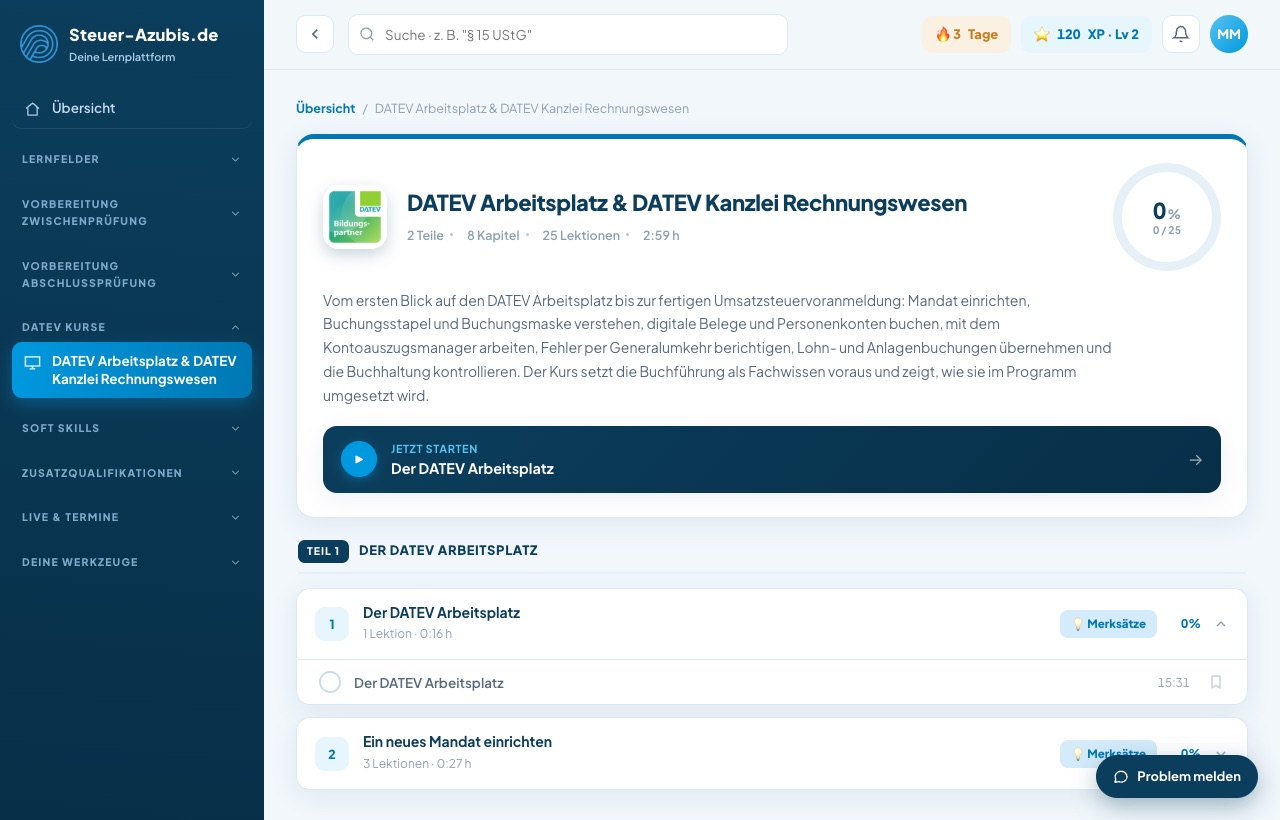Click the course title heading
1280x820 pixels.
[x=687, y=203]
